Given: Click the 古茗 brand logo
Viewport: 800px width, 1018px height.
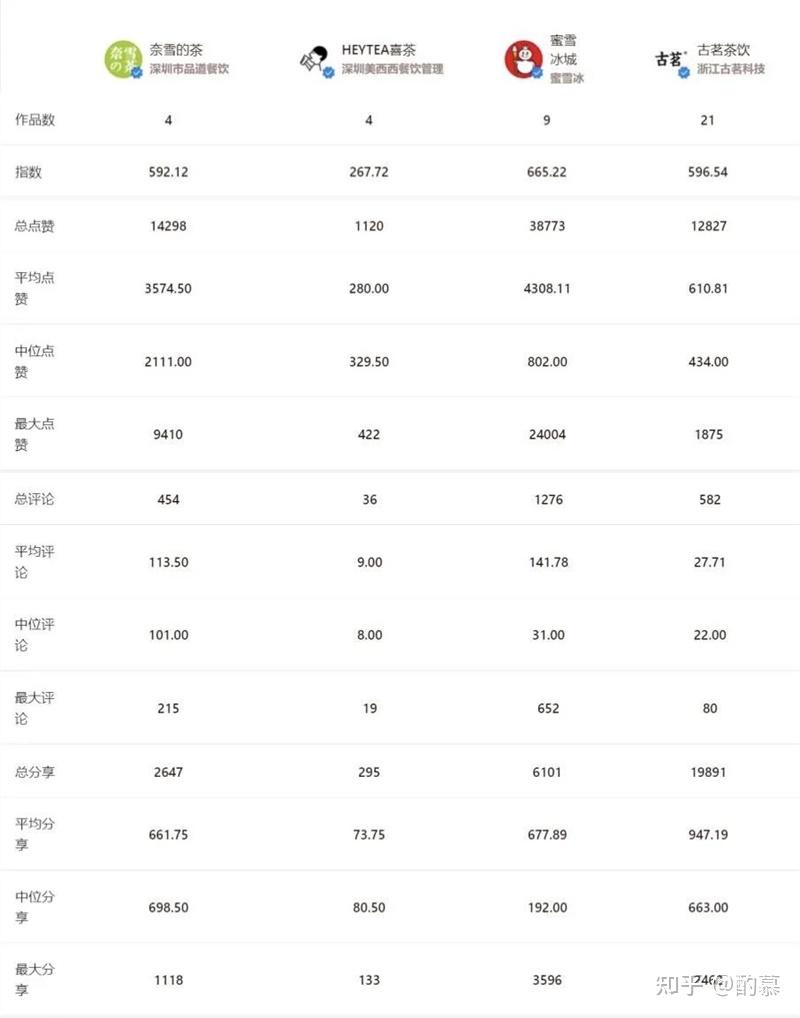Looking at the screenshot, I should [x=670, y=59].
